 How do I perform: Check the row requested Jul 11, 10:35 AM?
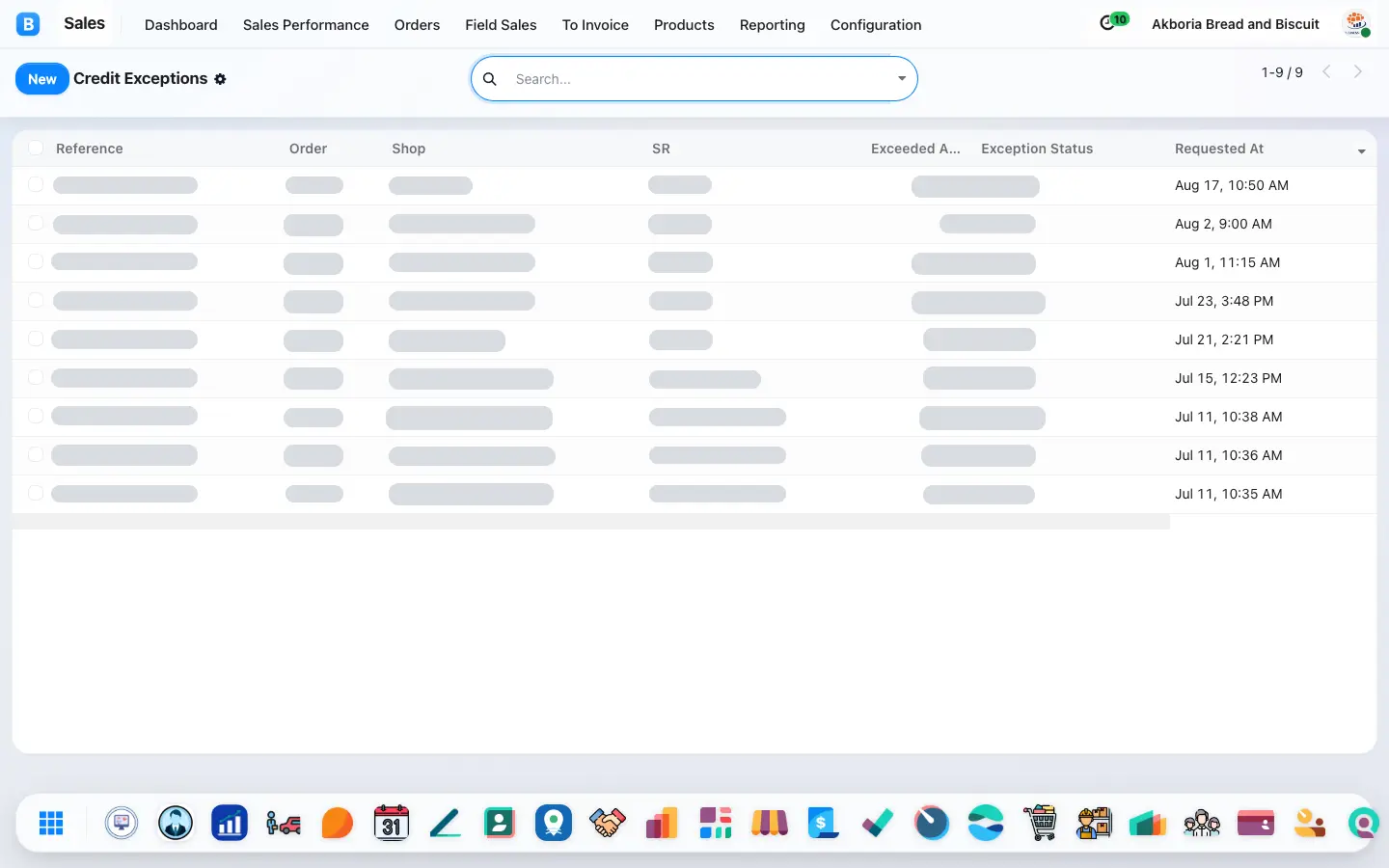[x=36, y=493]
